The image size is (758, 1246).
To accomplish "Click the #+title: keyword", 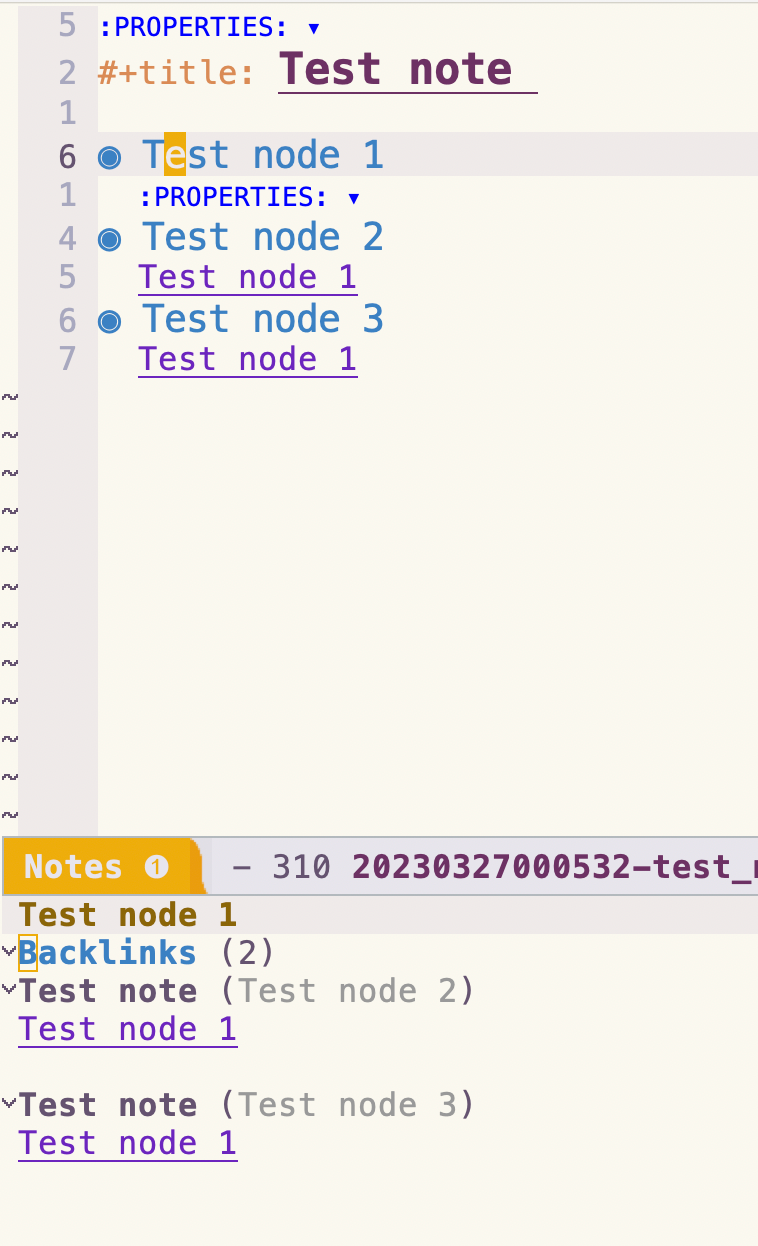I will (x=177, y=73).
